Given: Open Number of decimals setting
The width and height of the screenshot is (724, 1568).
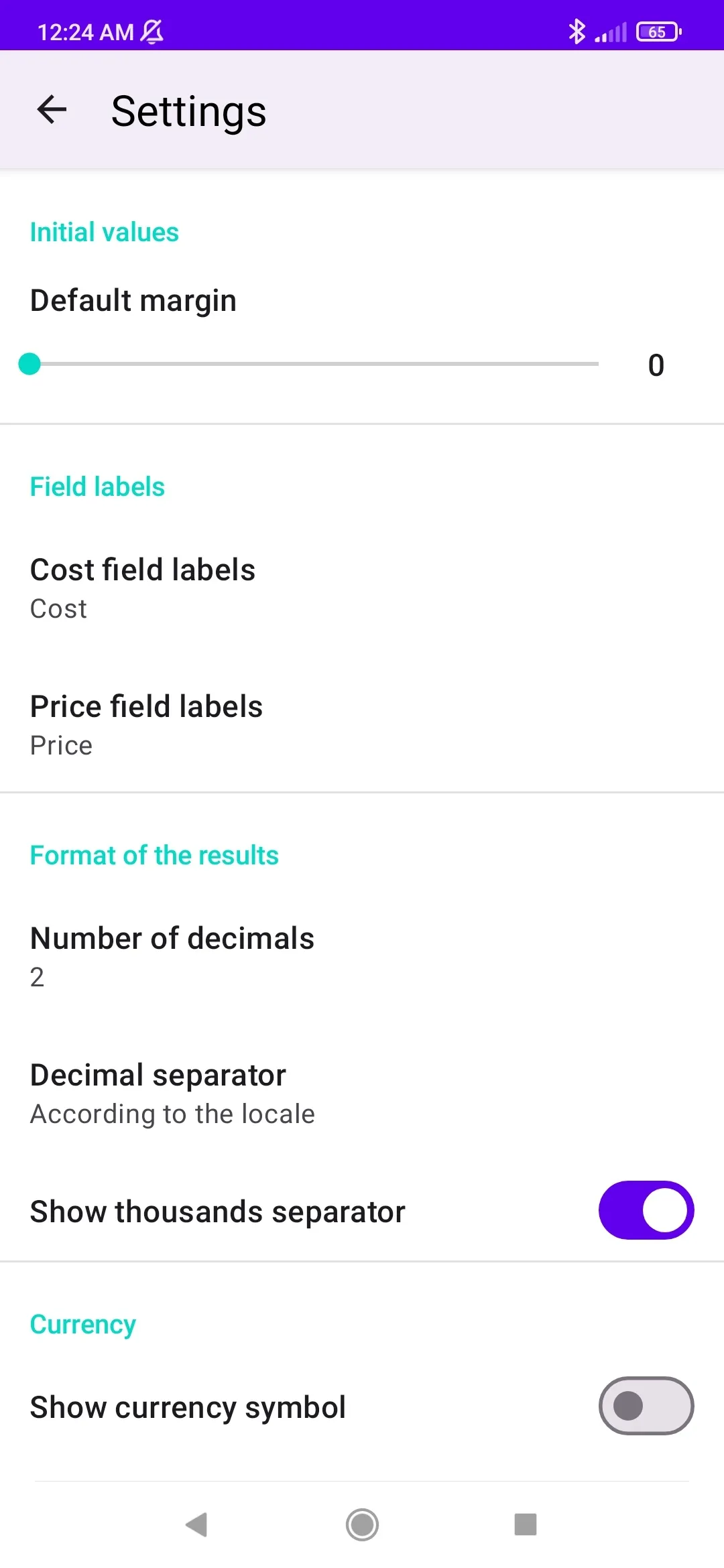Looking at the screenshot, I should pyautogui.click(x=362, y=957).
